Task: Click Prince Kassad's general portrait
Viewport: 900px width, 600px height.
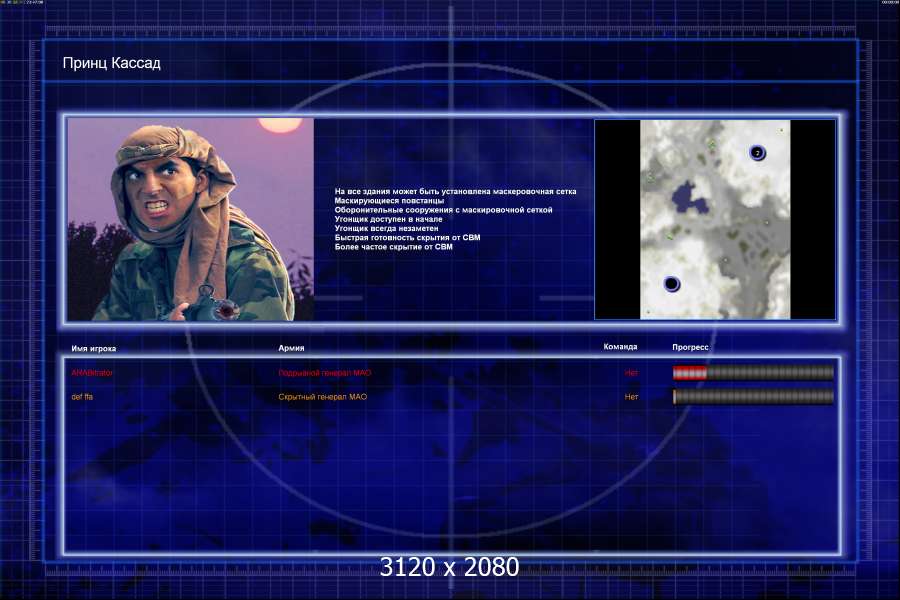Action: pos(190,219)
